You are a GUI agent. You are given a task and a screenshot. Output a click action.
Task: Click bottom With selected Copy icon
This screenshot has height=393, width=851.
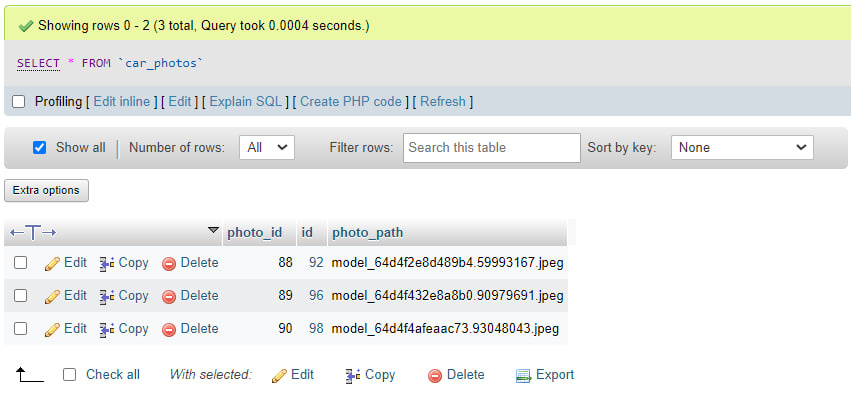(x=353, y=376)
